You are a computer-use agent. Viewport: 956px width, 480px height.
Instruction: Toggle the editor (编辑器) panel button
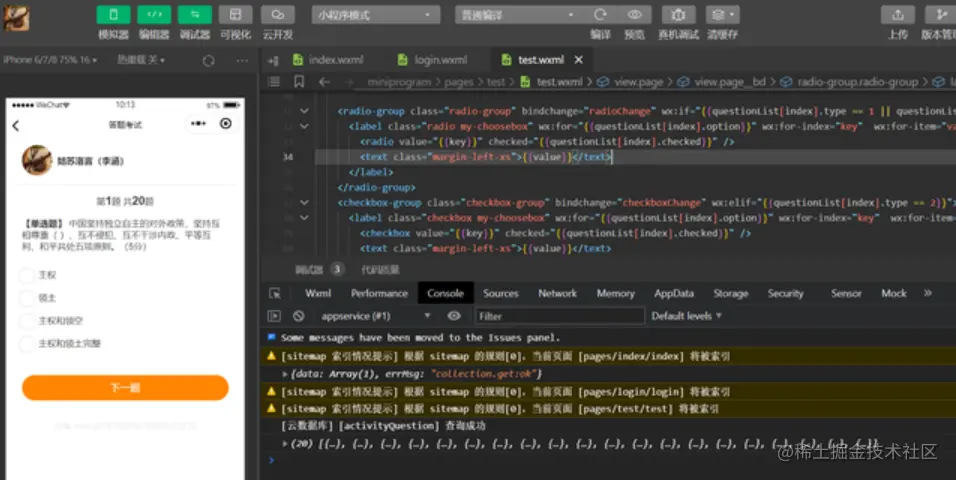point(154,15)
